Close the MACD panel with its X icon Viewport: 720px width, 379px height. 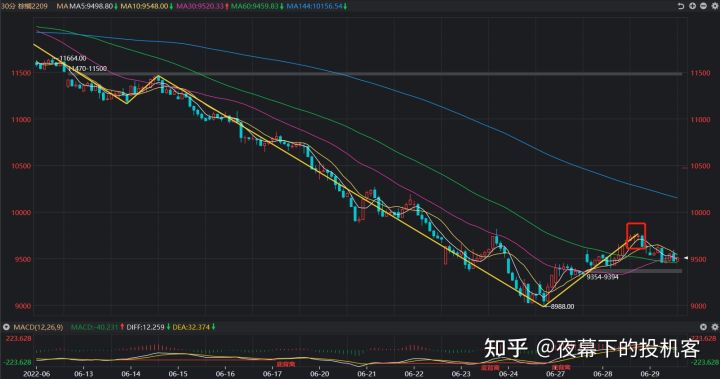tap(703, 327)
